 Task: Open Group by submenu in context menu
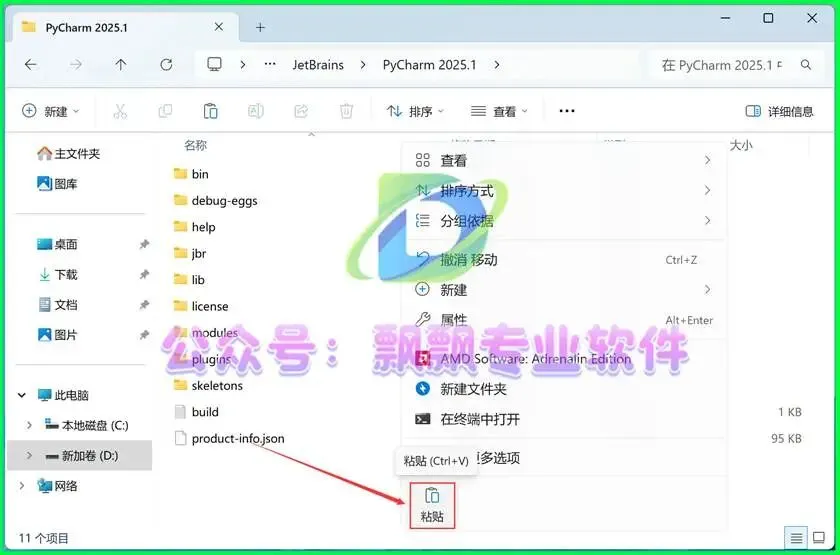(x=564, y=221)
